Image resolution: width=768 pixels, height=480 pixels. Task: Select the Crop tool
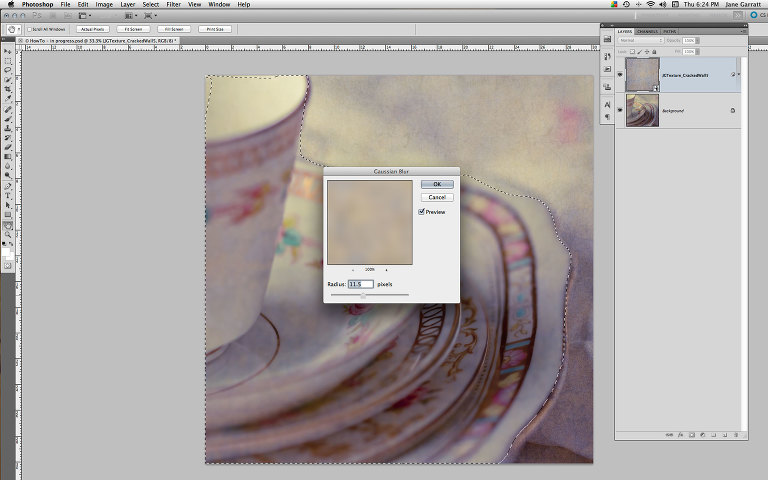(x=7, y=90)
